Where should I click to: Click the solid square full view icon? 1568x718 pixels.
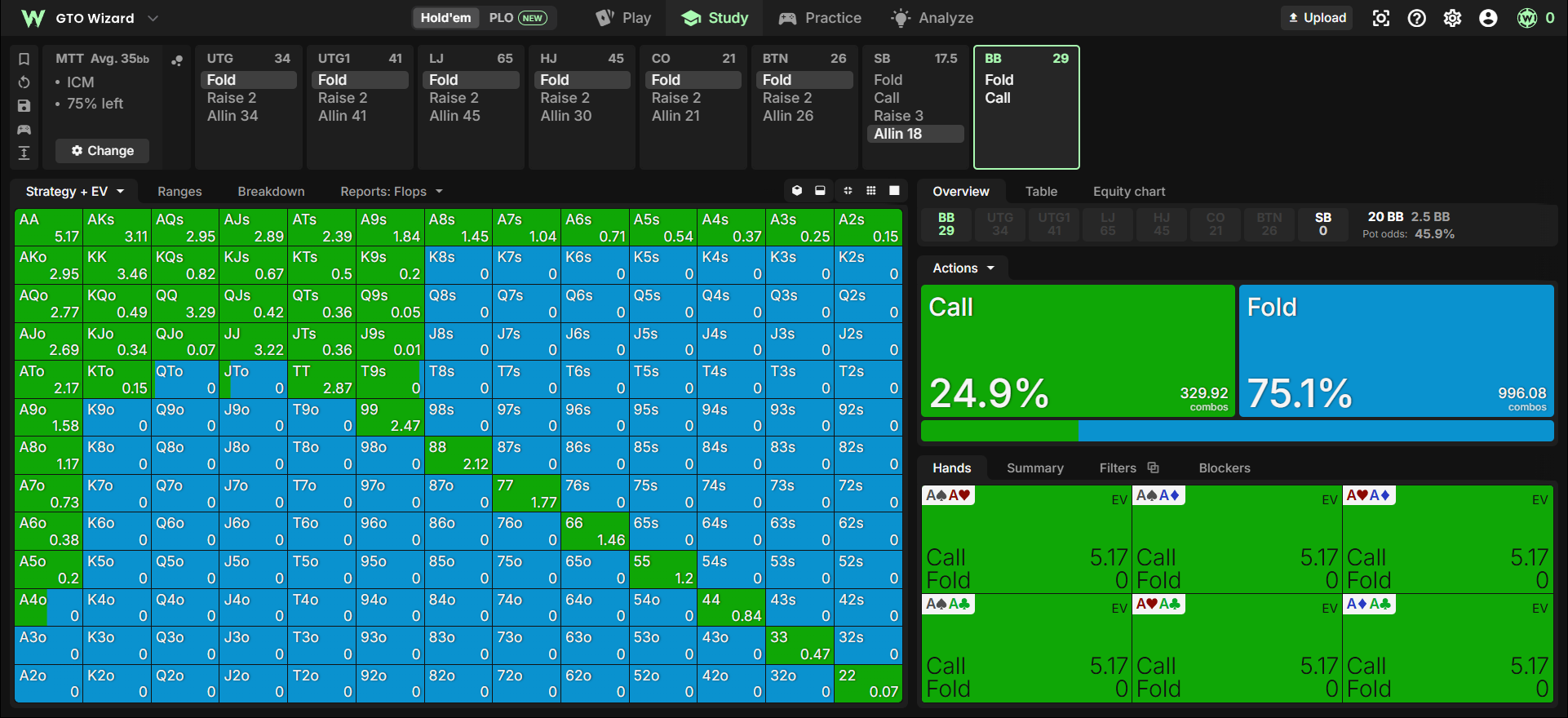(894, 191)
